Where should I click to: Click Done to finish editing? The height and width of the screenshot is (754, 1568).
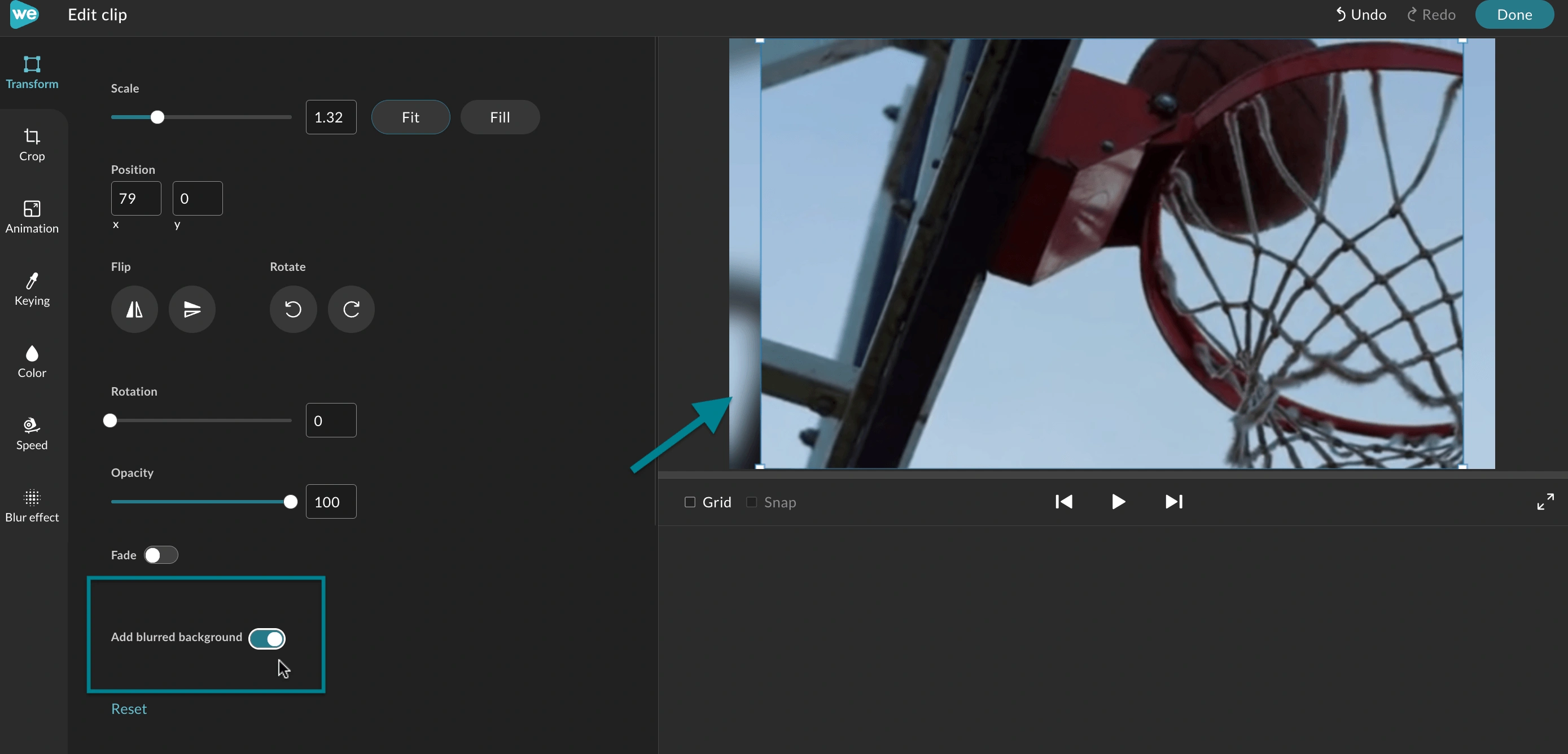point(1514,15)
